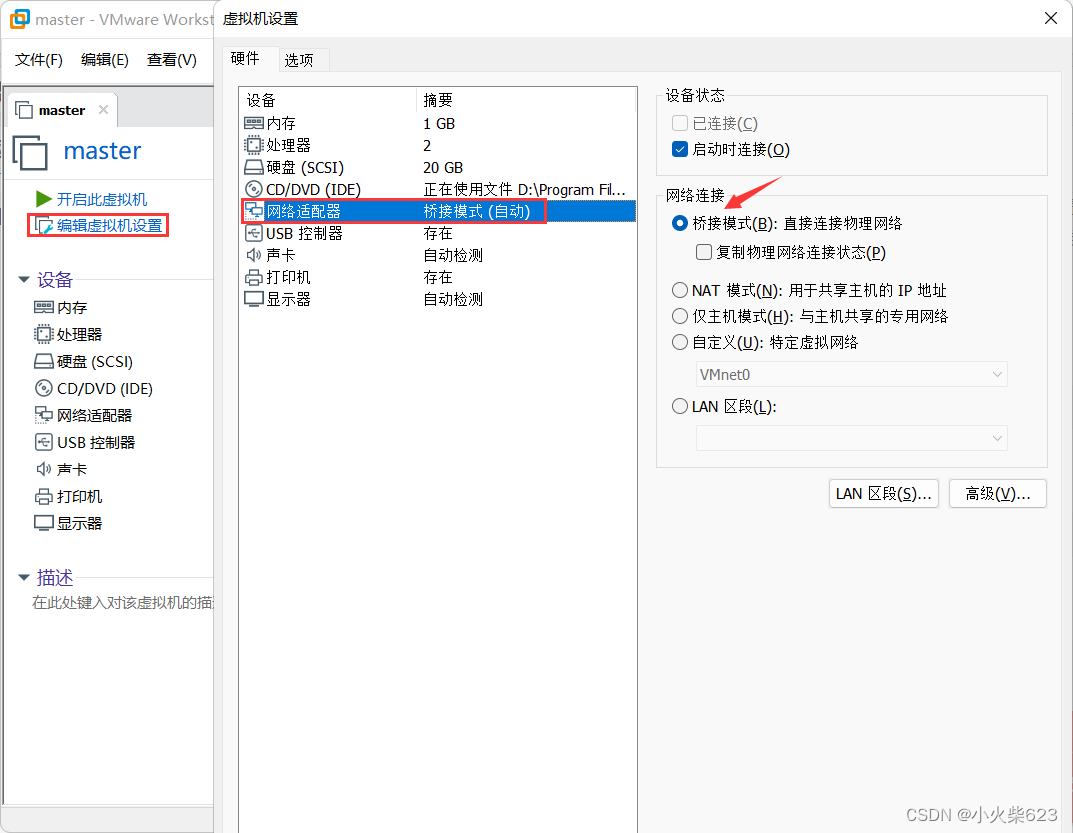Click processor icon in main window device list
1073x833 pixels.
coord(44,334)
